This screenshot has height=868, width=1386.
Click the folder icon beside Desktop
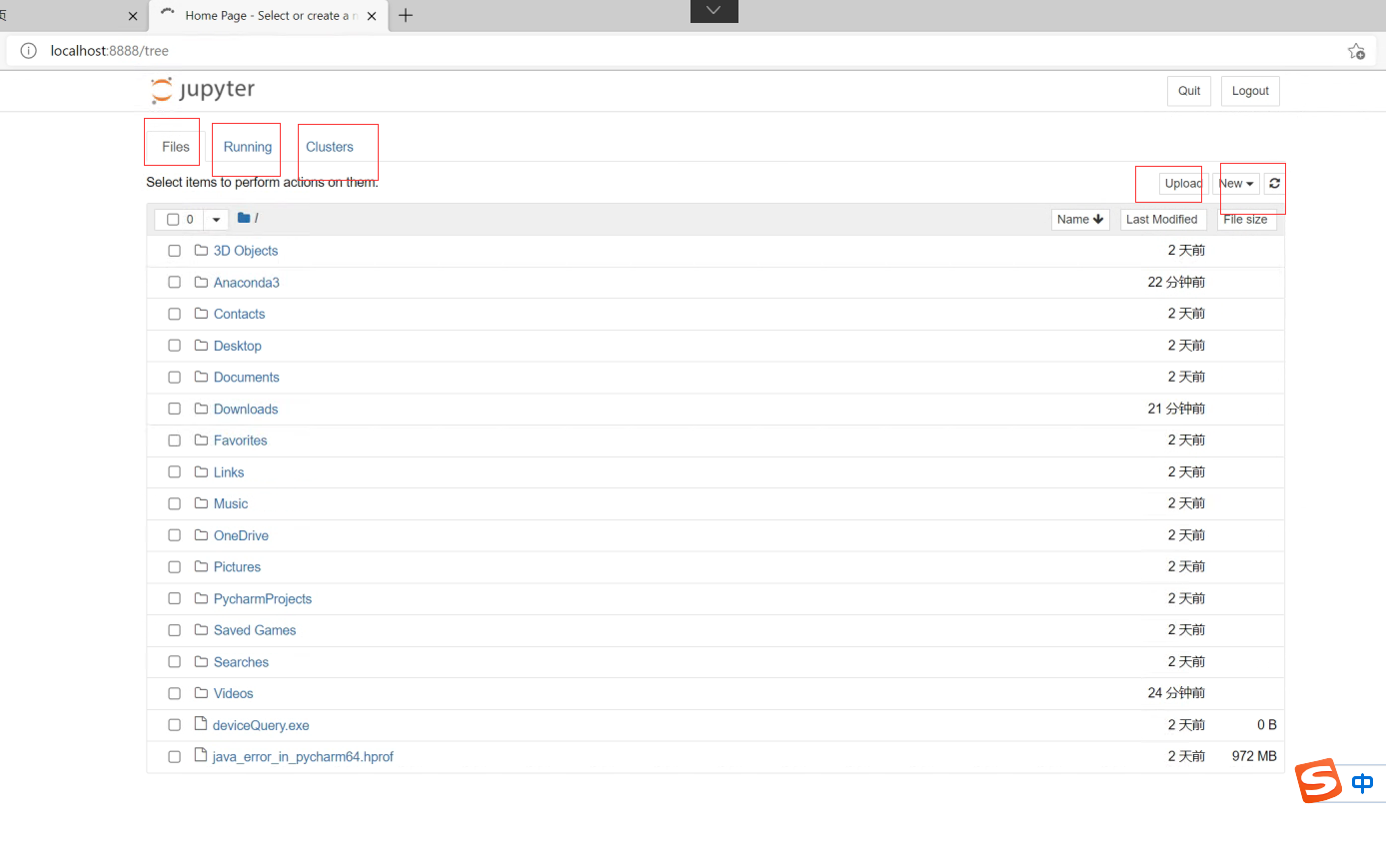(x=201, y=345)
